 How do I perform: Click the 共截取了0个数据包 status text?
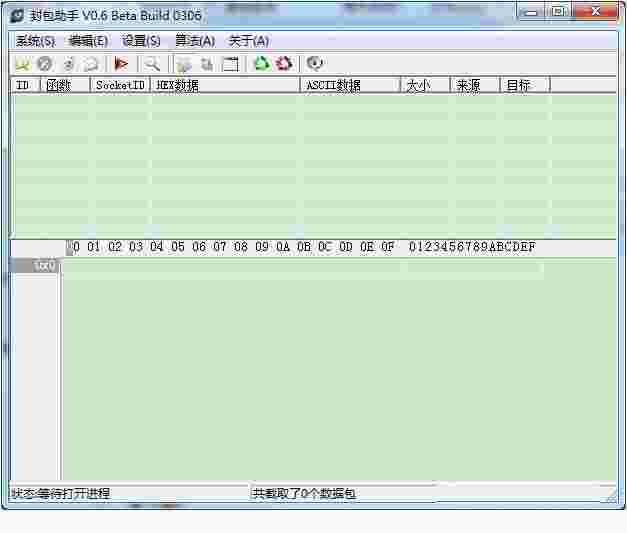pos(304,493)
